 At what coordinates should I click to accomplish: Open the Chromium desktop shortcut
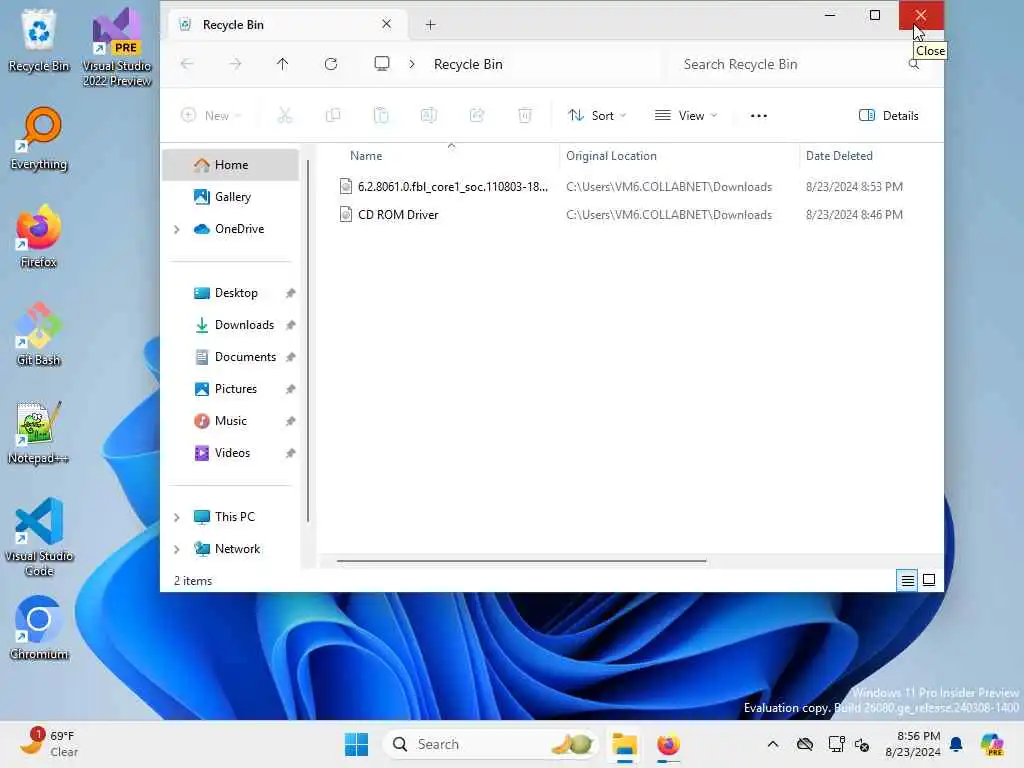tap(39, 628)
